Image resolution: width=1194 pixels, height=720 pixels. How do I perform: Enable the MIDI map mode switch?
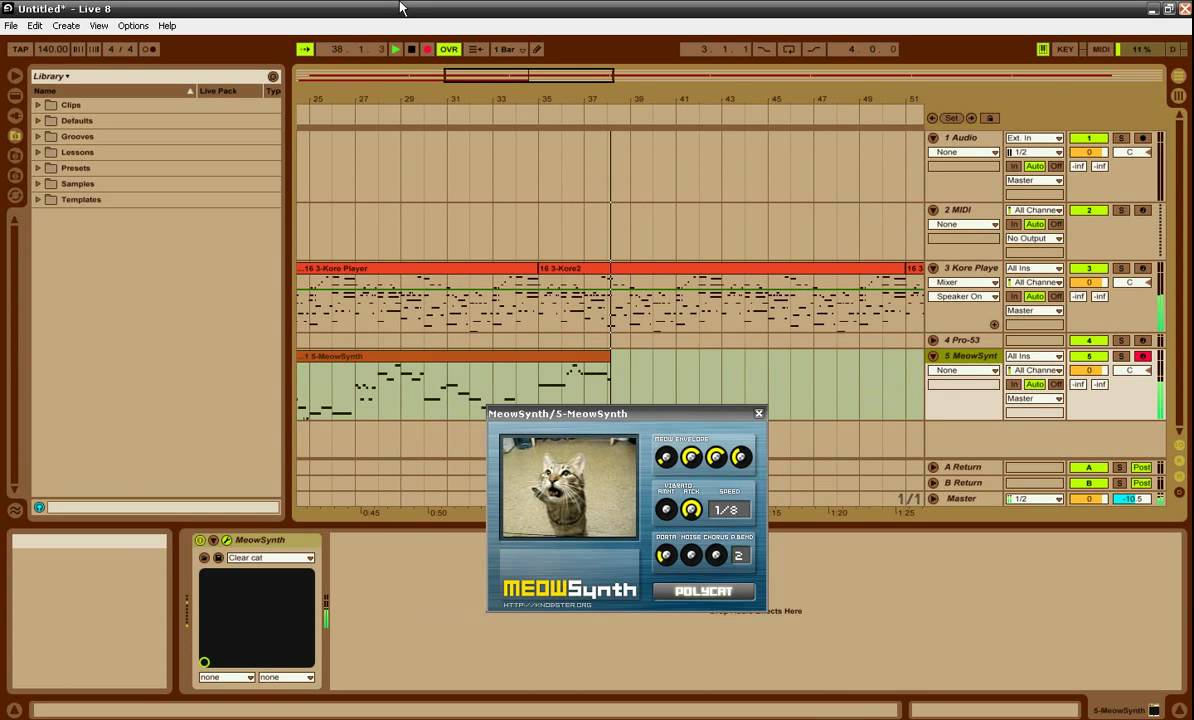click(1101, 49)
